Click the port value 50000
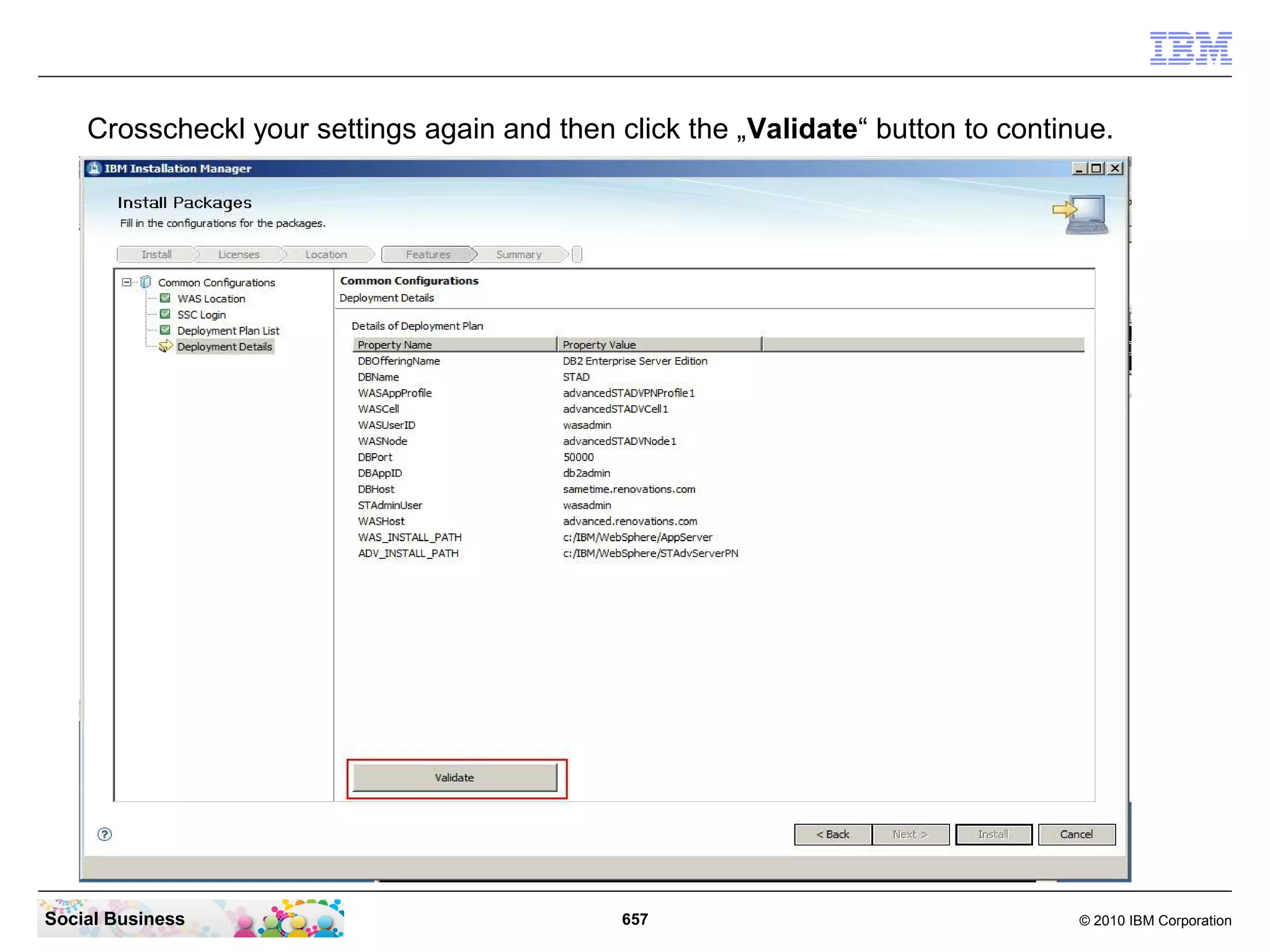 pos(579,457)
